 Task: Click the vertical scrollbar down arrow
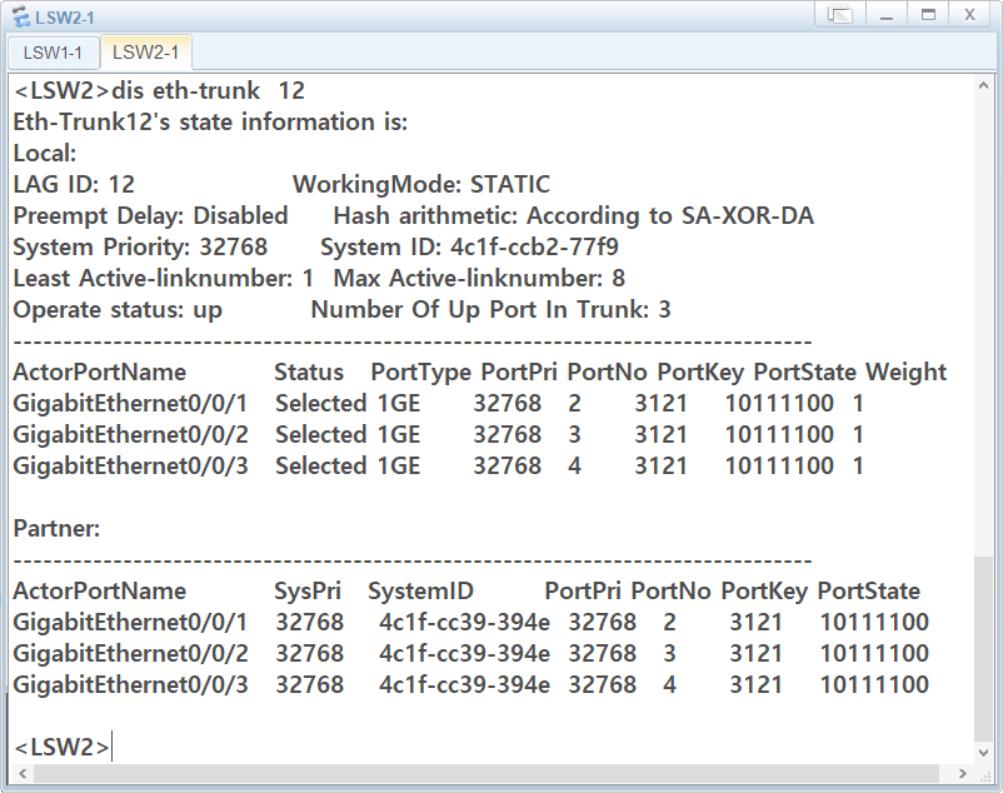983,753
